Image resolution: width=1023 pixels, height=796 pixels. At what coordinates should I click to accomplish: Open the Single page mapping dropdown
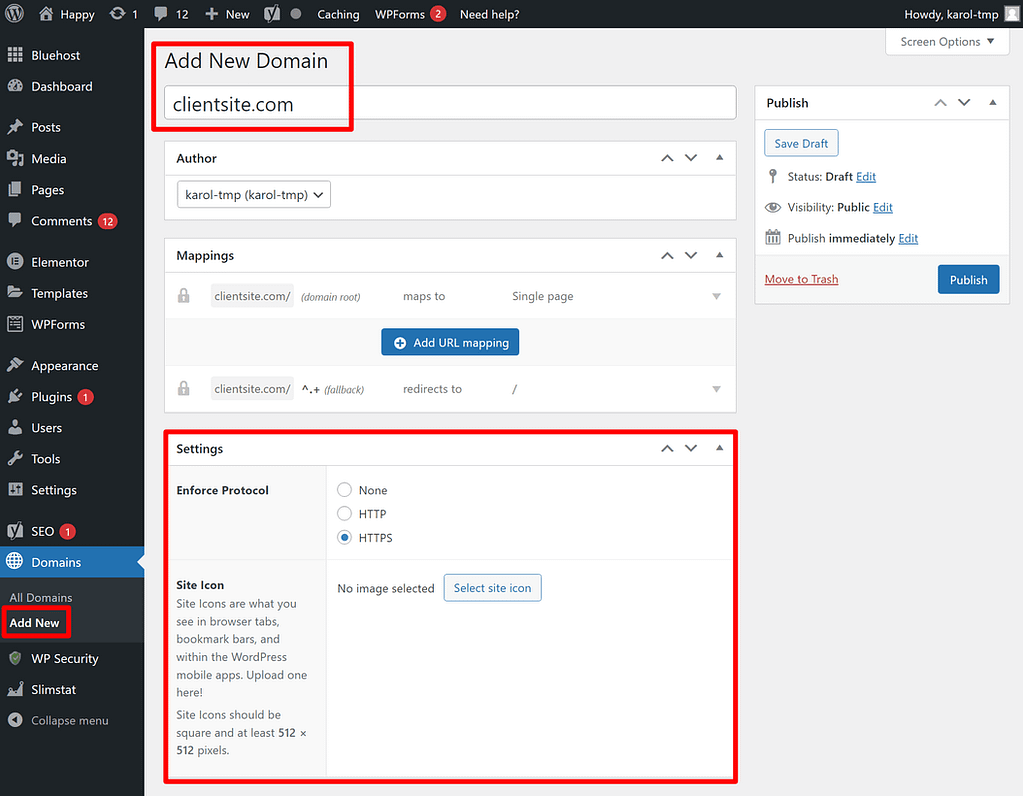coord(716,296)
